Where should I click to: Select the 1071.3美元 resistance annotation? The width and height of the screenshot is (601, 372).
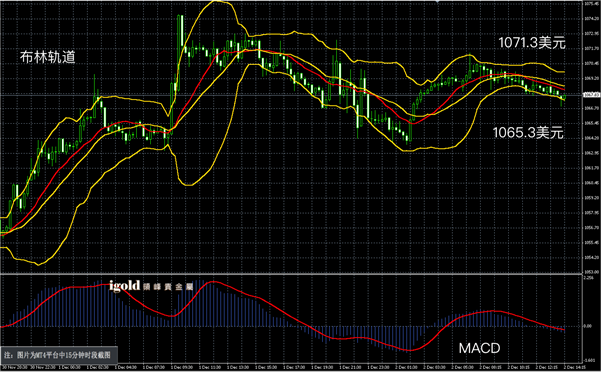(532, 43)
